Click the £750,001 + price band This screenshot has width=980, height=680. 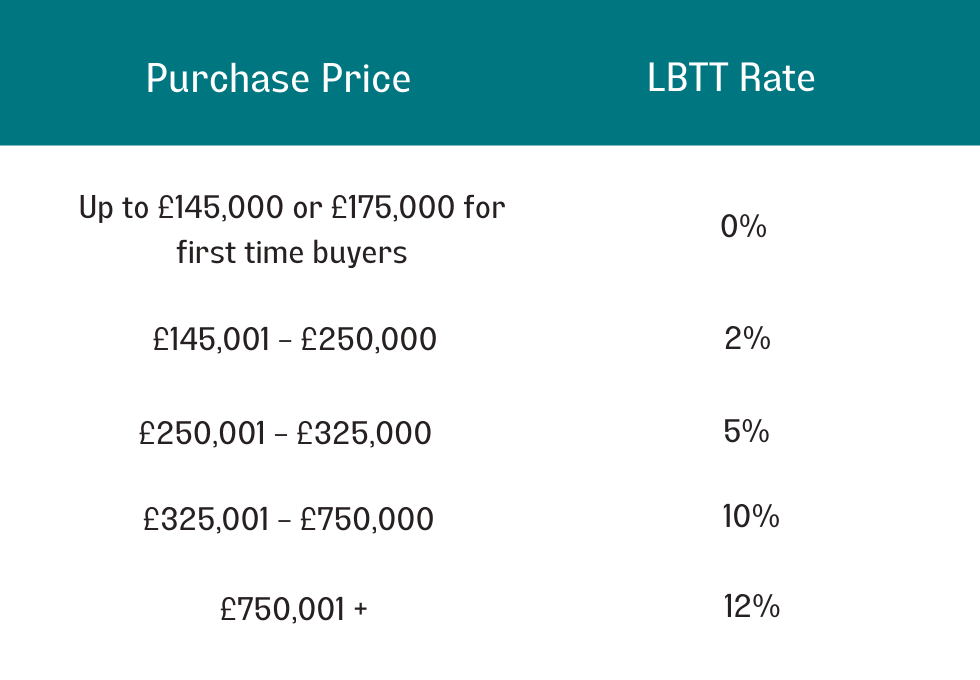click(x=294, y=609)
